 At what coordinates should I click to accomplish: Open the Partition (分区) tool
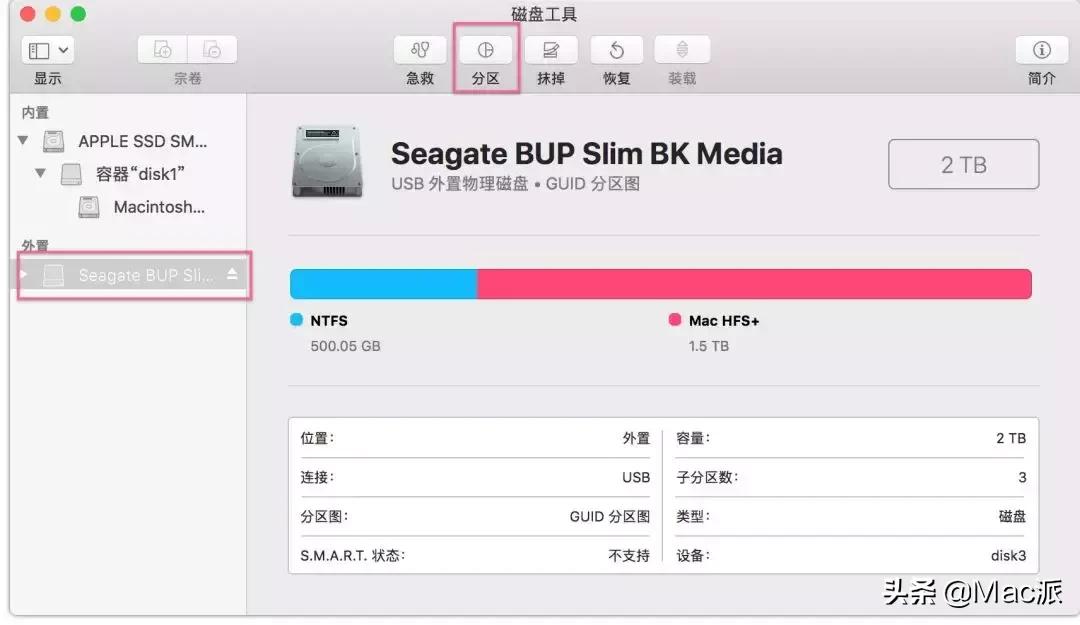(486, 50)
